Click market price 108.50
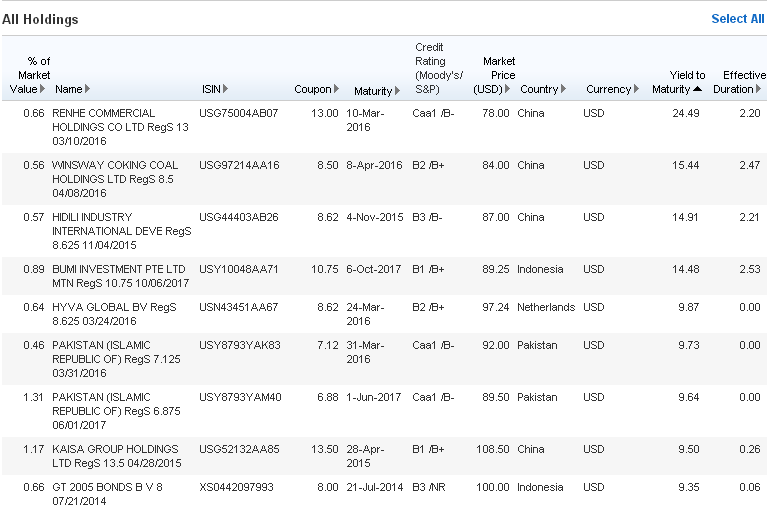774x506 pixels. pos(493,449)
